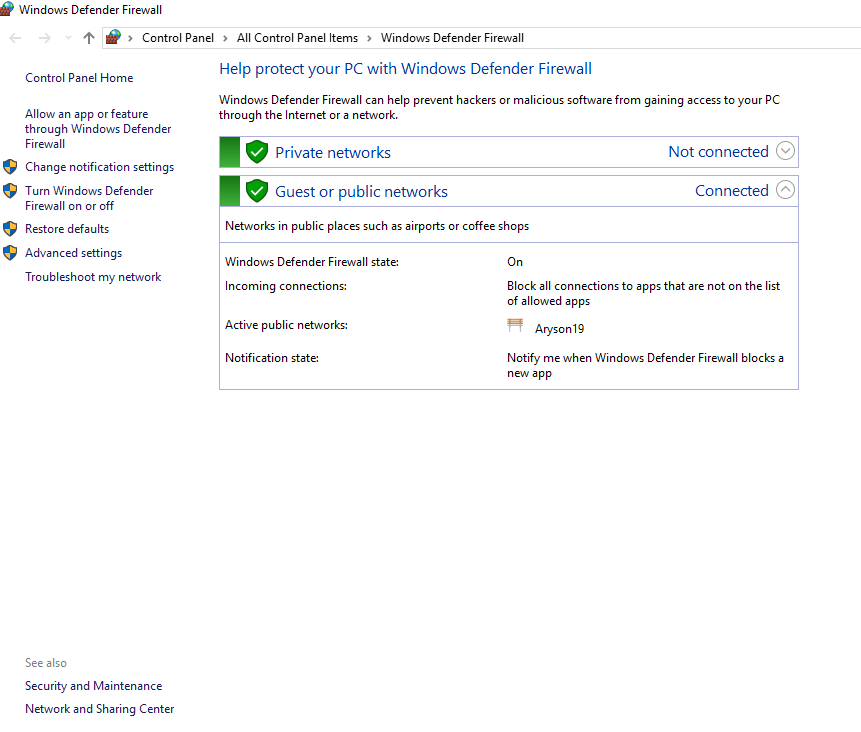Click Help protect your PC heading
The image size is (861, 732).
point(405,69)
